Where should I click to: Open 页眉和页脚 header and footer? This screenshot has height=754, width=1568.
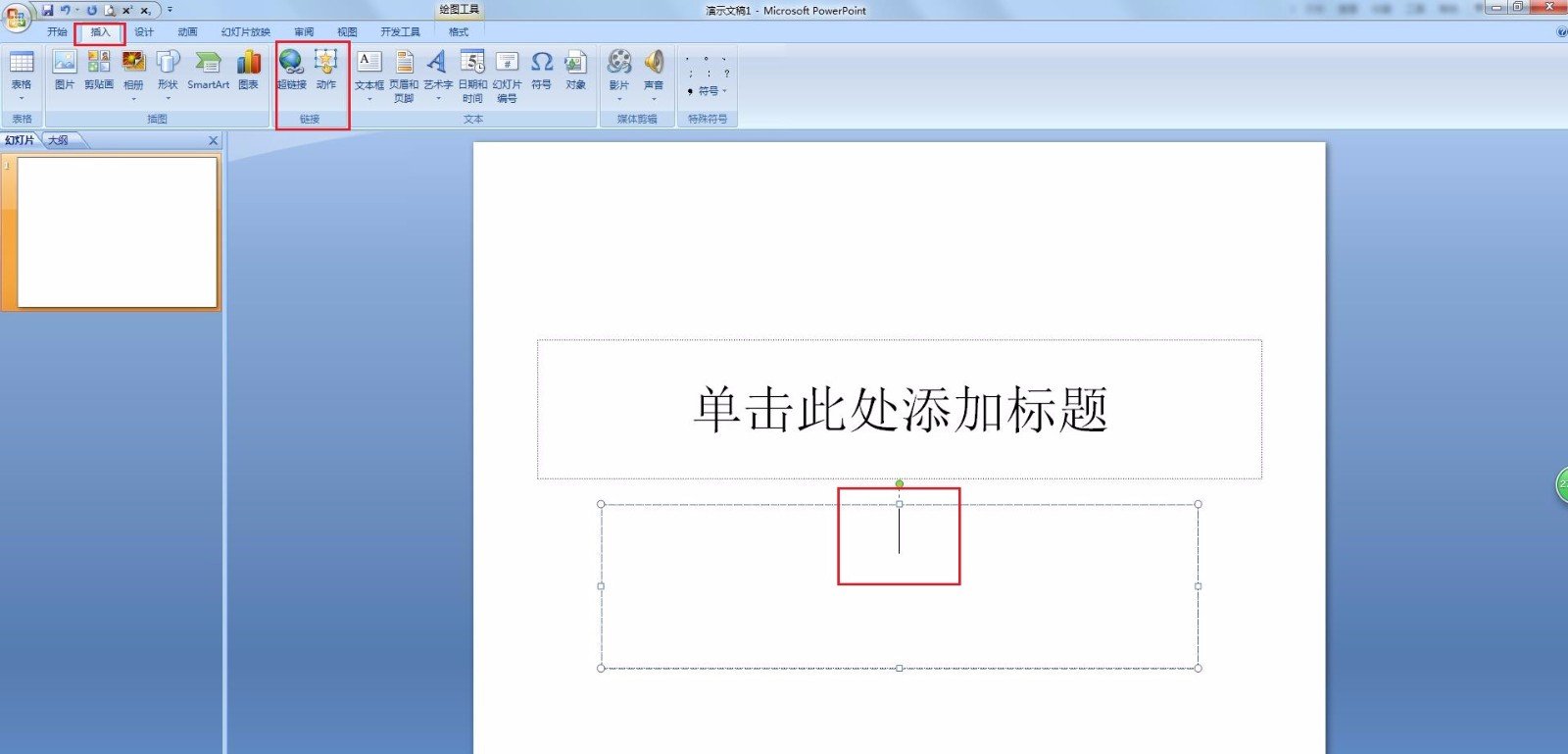pos(404,75)
